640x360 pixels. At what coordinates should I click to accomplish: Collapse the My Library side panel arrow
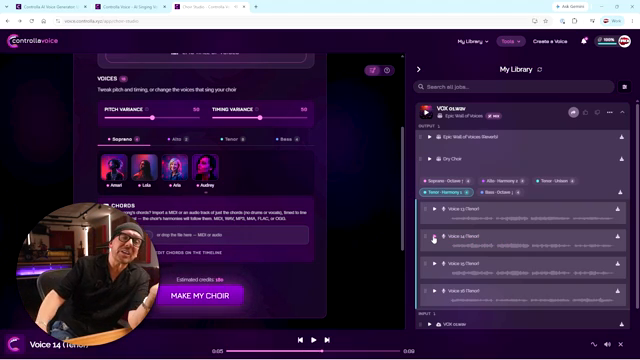418,69
